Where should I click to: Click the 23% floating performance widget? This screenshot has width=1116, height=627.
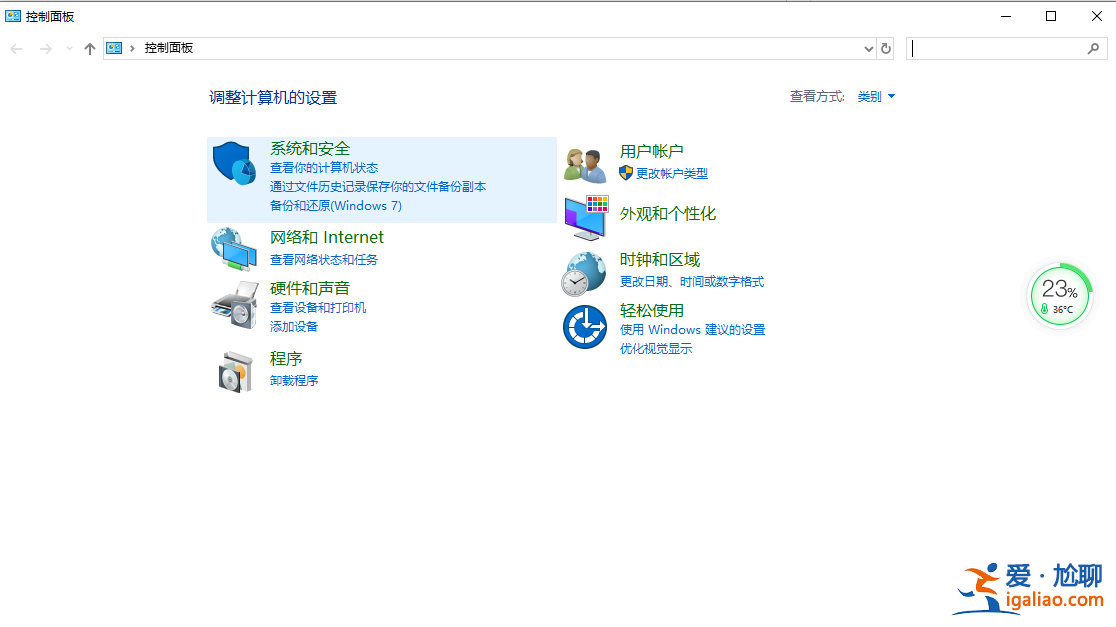(1060, 295)
